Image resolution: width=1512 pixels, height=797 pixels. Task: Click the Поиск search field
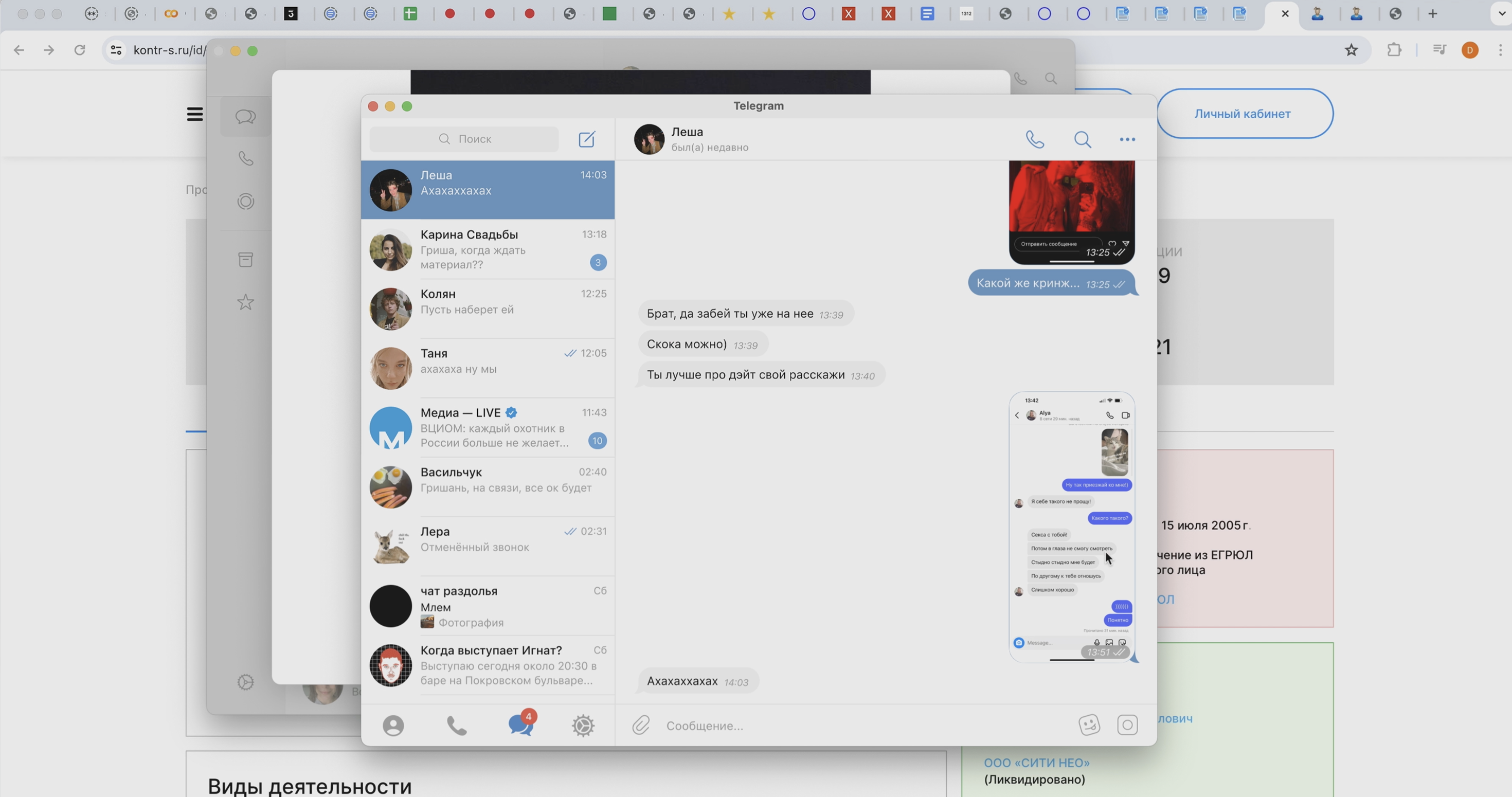[x=465, y=139]
